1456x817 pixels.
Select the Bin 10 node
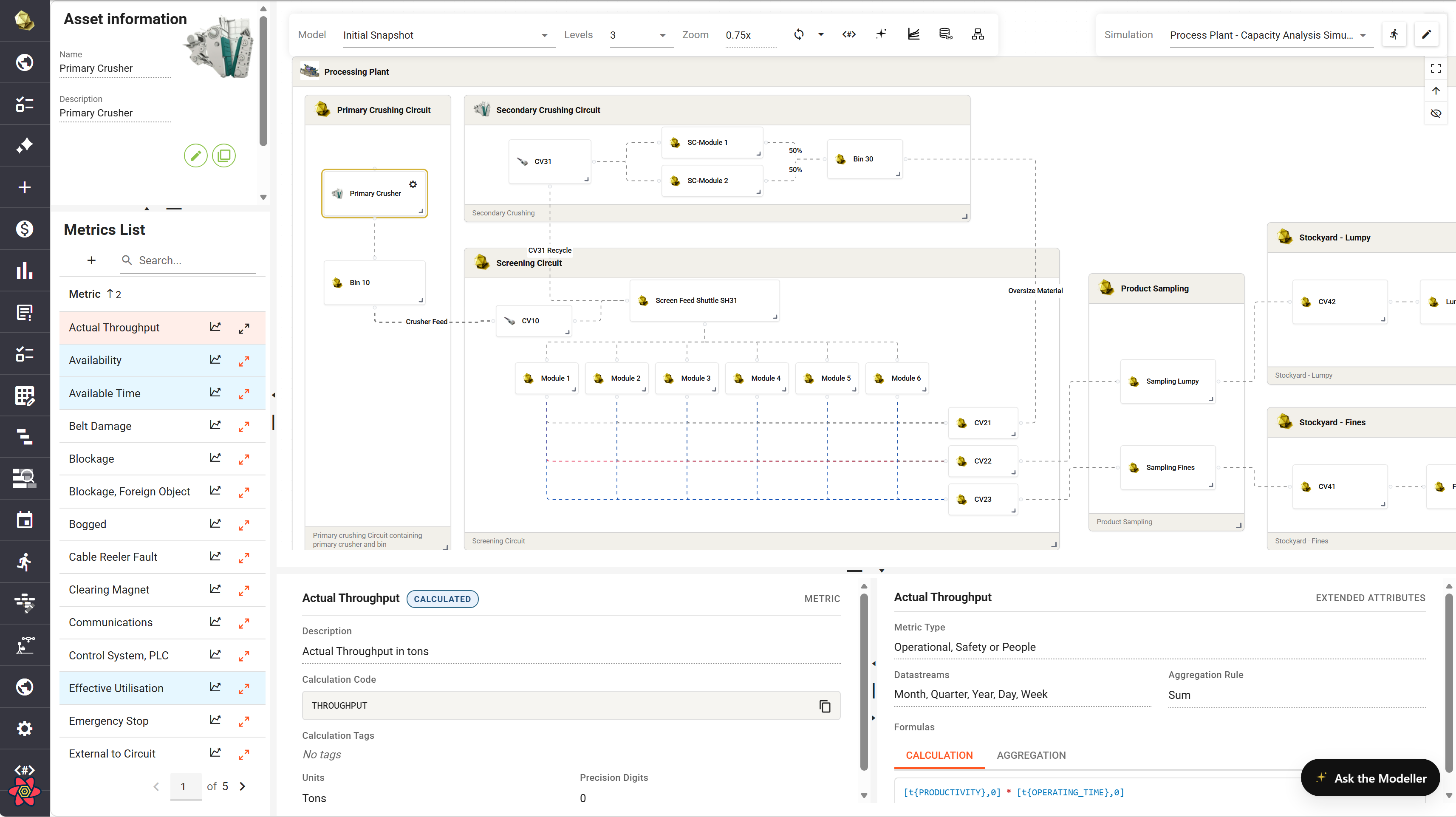374,283
